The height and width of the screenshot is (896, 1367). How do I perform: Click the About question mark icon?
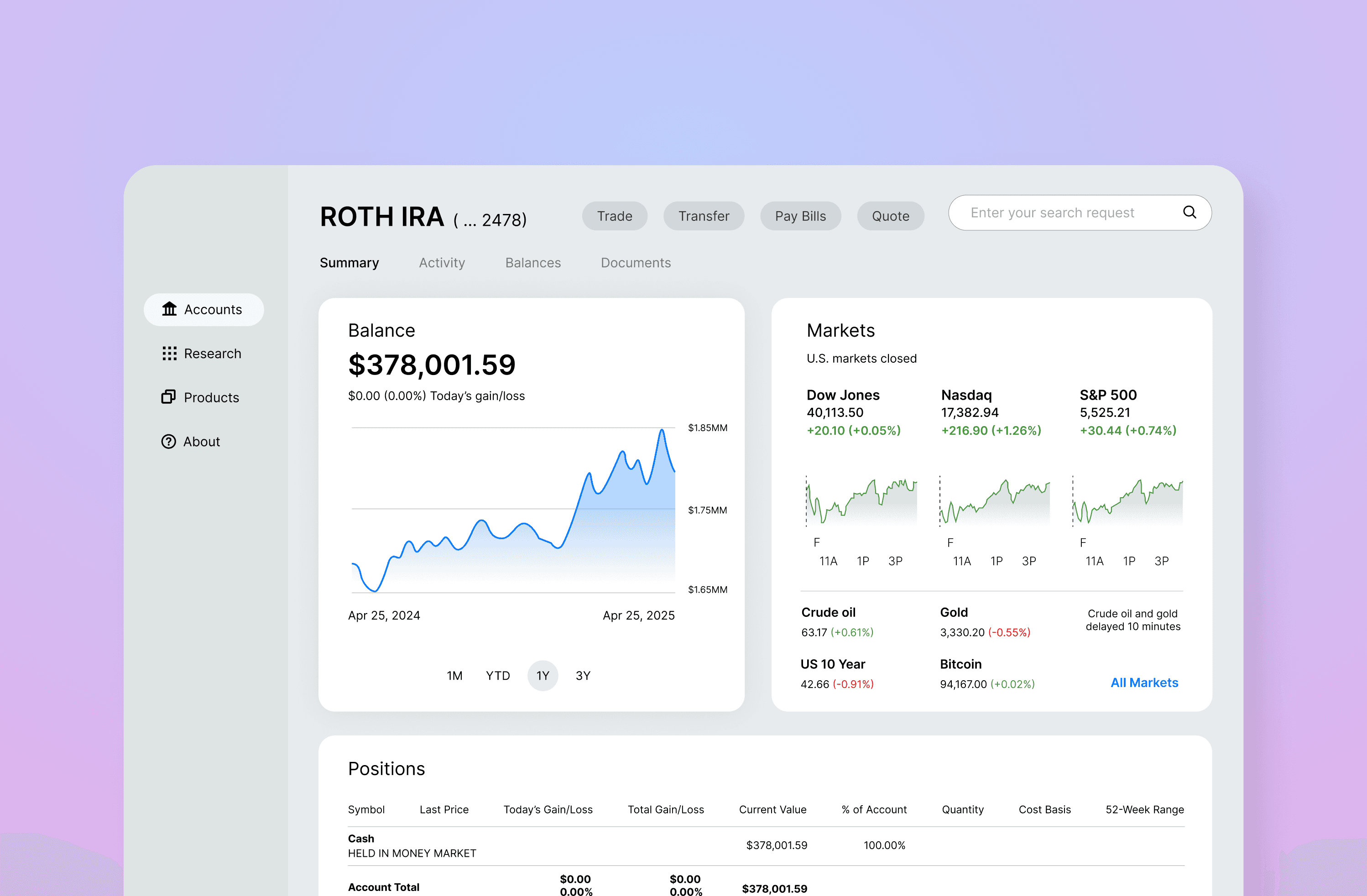point(168,441)
